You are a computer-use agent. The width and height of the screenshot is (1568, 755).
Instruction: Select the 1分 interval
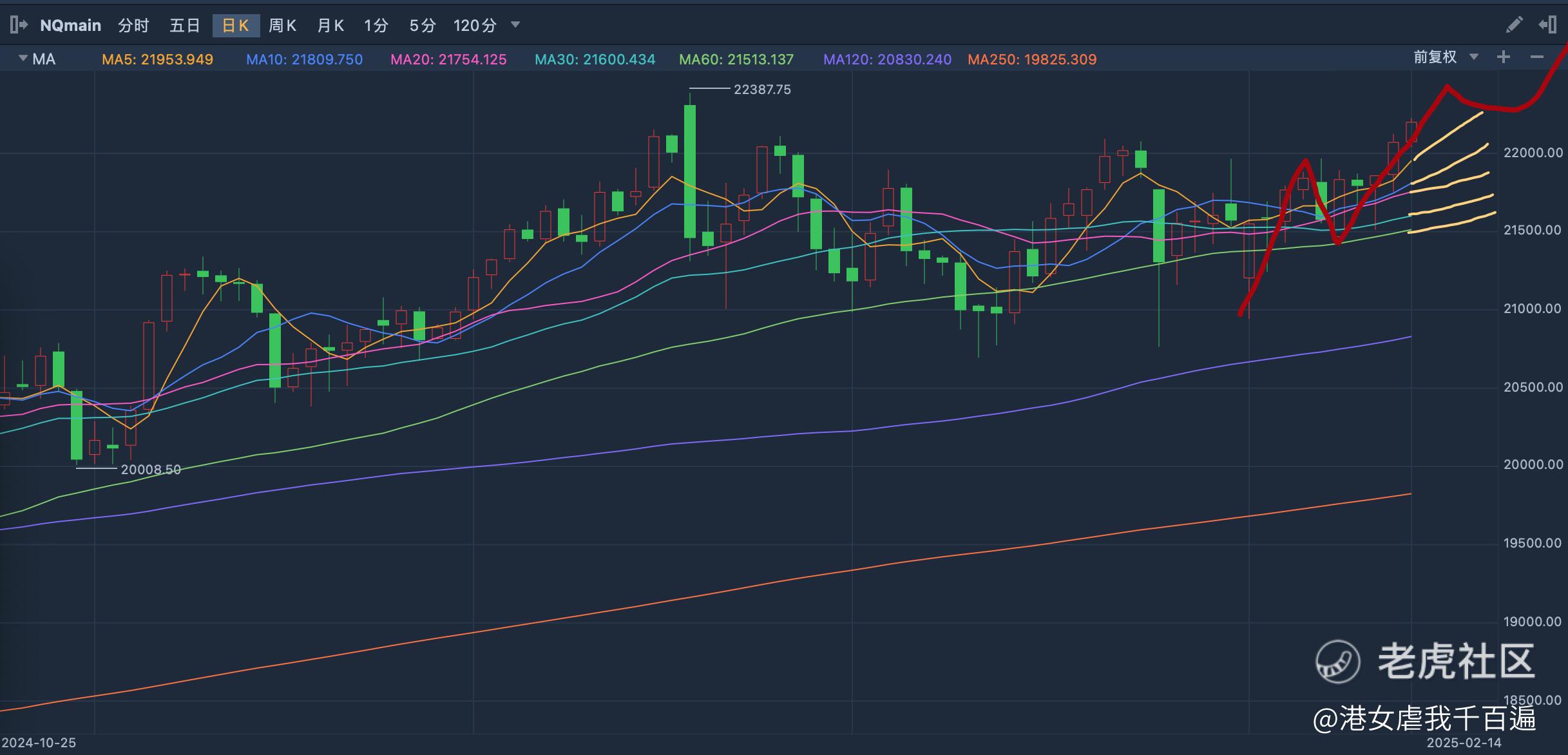pyautogui.click(x=376, y=25)
